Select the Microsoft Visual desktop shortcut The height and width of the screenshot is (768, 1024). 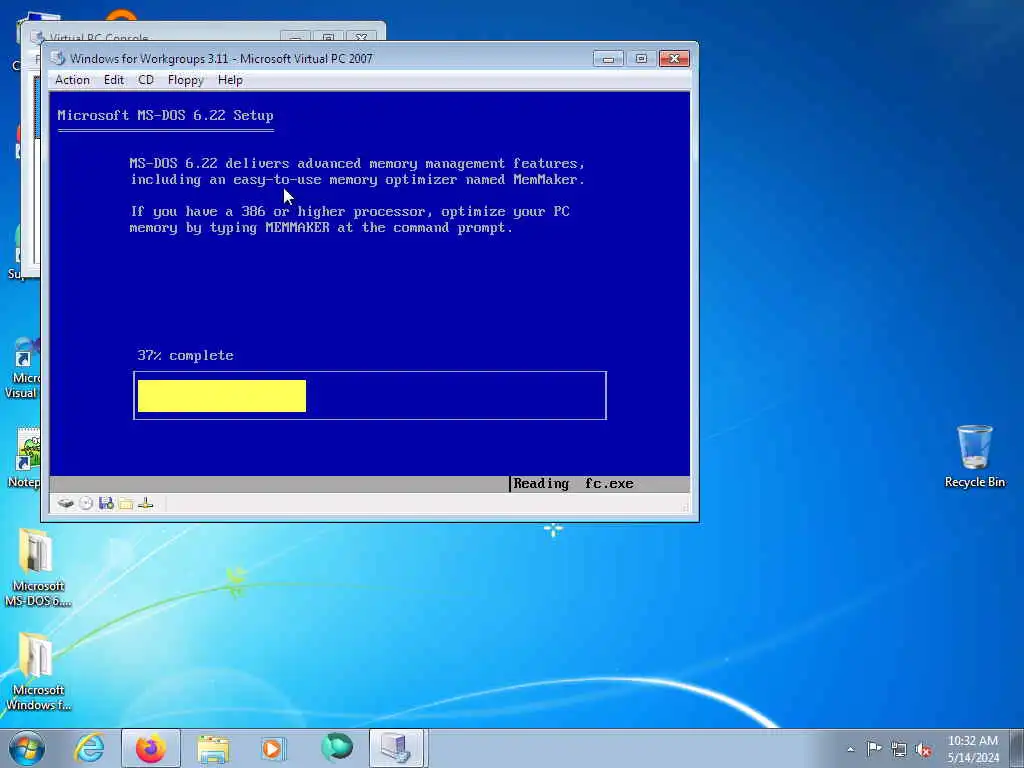point(23,368)
